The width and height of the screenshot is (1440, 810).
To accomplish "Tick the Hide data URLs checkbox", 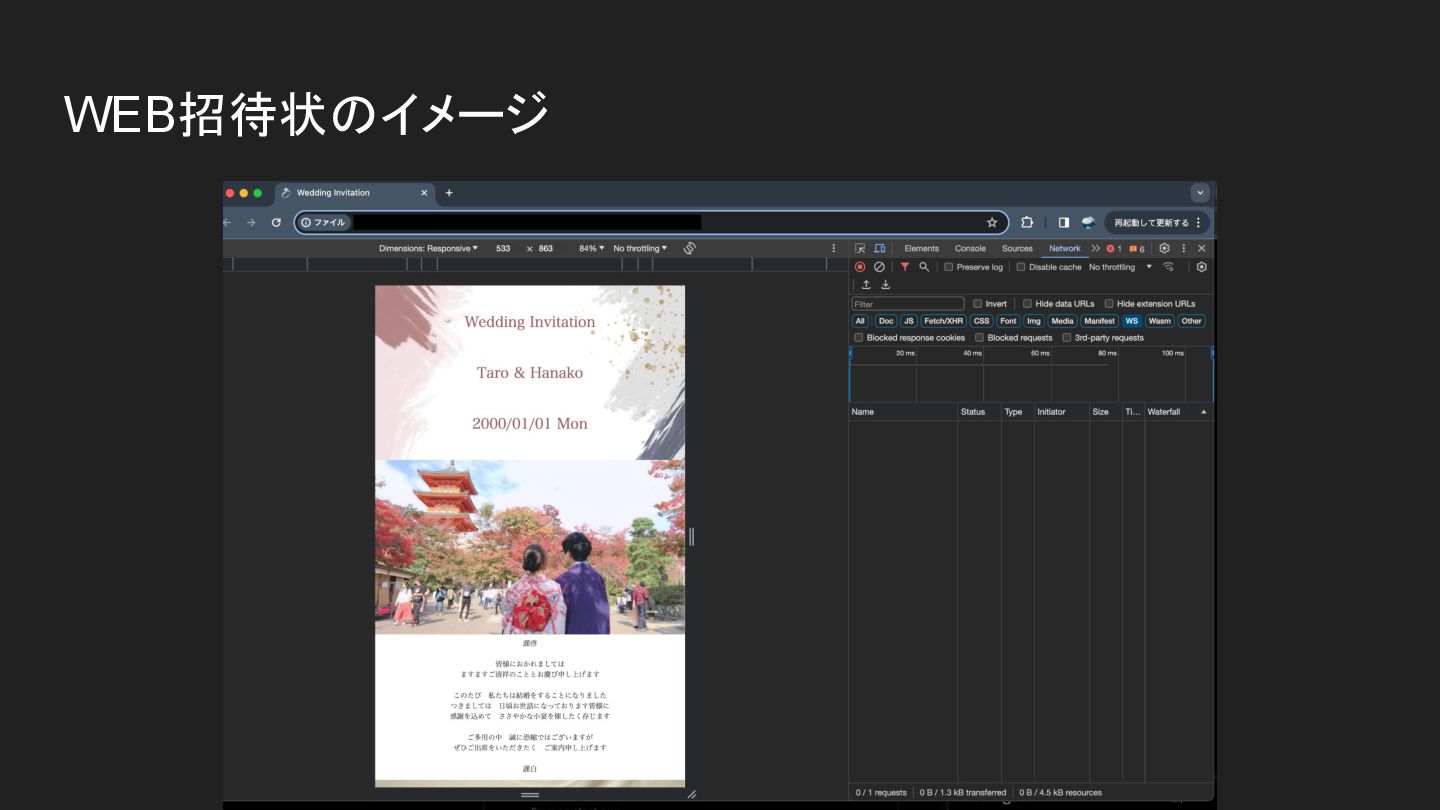I will point(1027,304).
